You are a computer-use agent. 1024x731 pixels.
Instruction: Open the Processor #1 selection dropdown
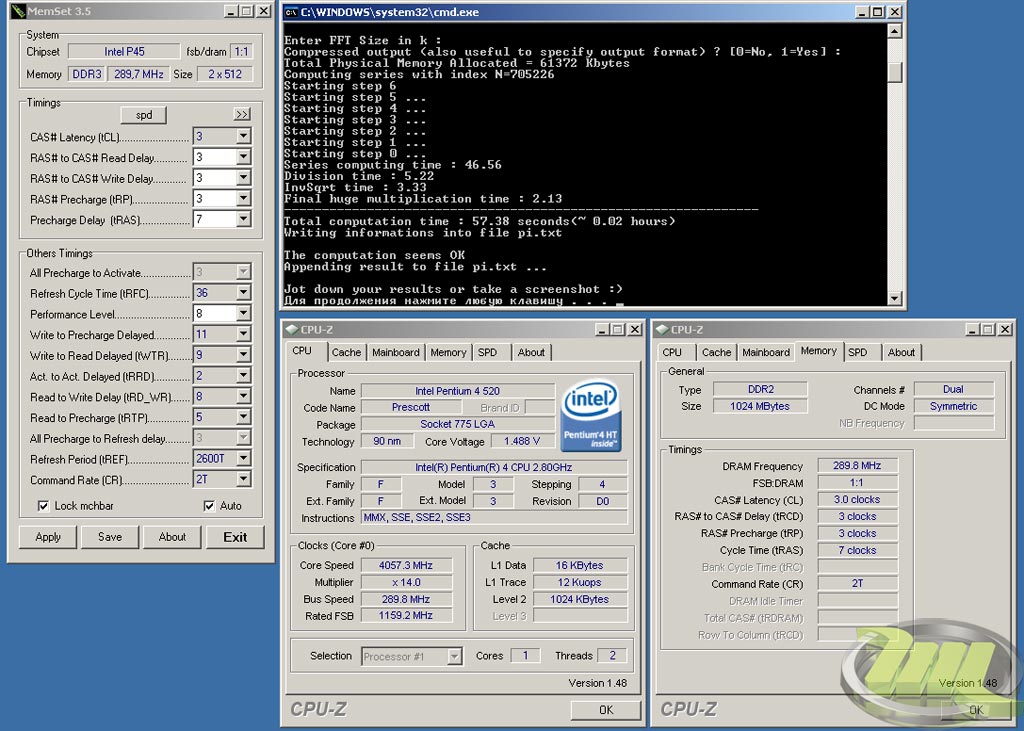(455, 656)
